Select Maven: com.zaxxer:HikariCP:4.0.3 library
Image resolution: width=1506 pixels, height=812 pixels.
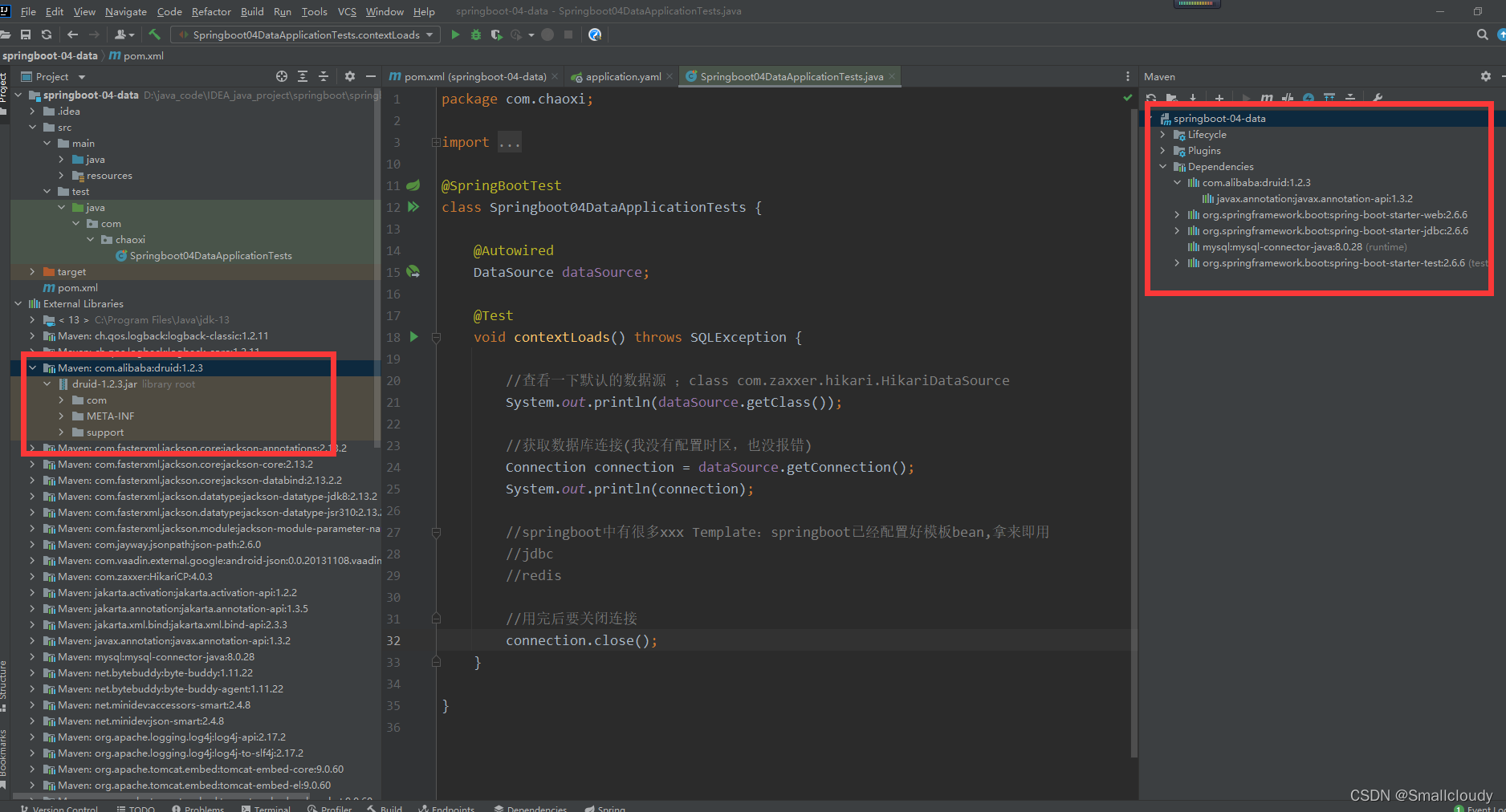(135, 577)
